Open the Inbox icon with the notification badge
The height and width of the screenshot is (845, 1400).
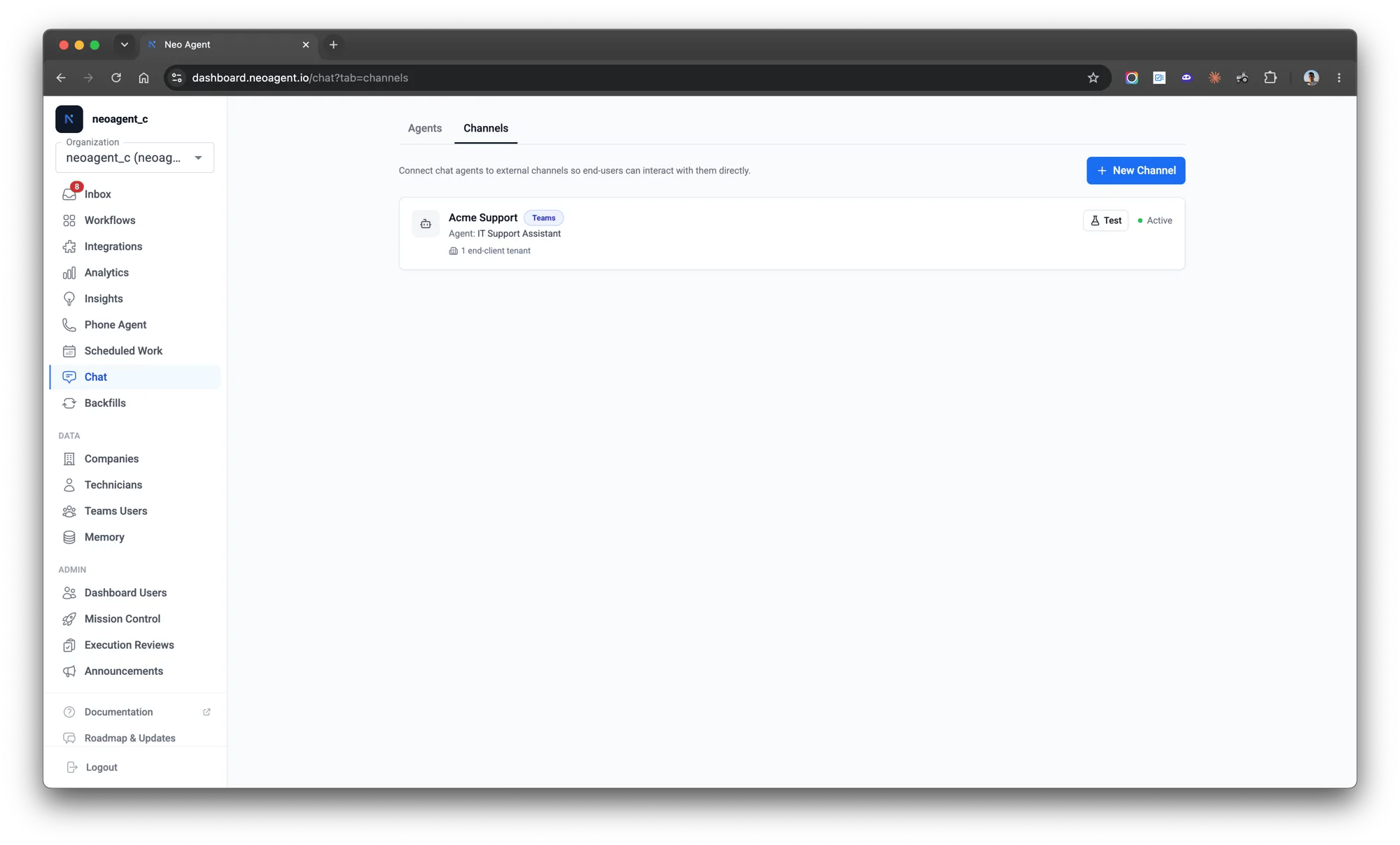pos(69,194)
